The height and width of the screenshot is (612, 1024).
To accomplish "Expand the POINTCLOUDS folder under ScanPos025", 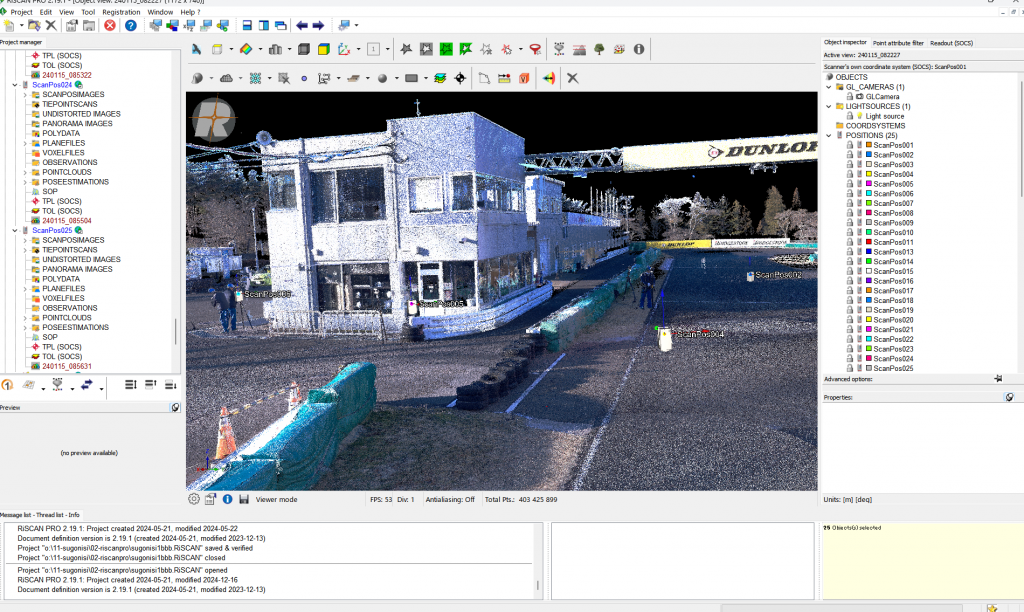I will pos(24,318).
